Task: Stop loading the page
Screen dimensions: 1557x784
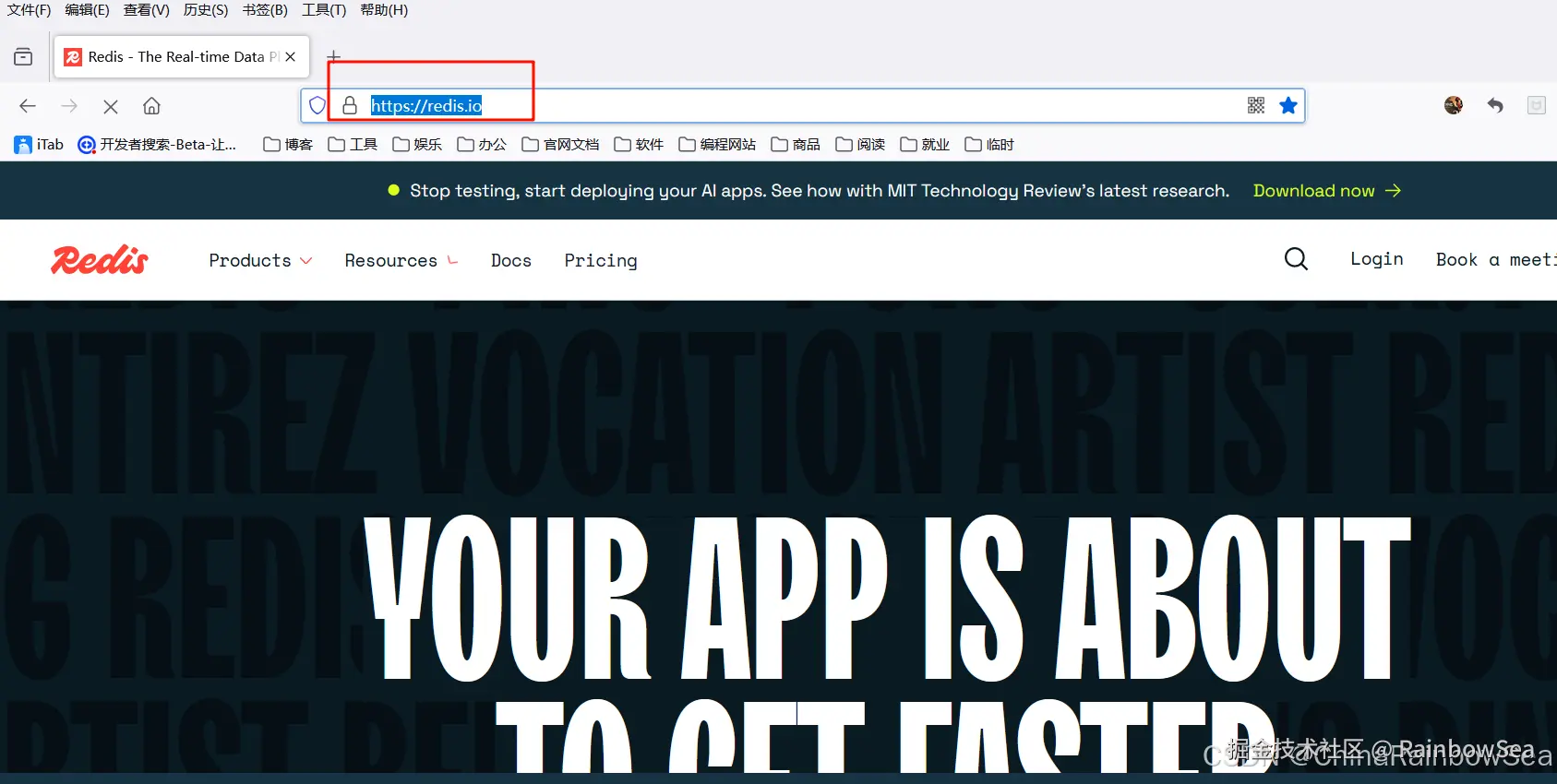Action: coord(111,106)
